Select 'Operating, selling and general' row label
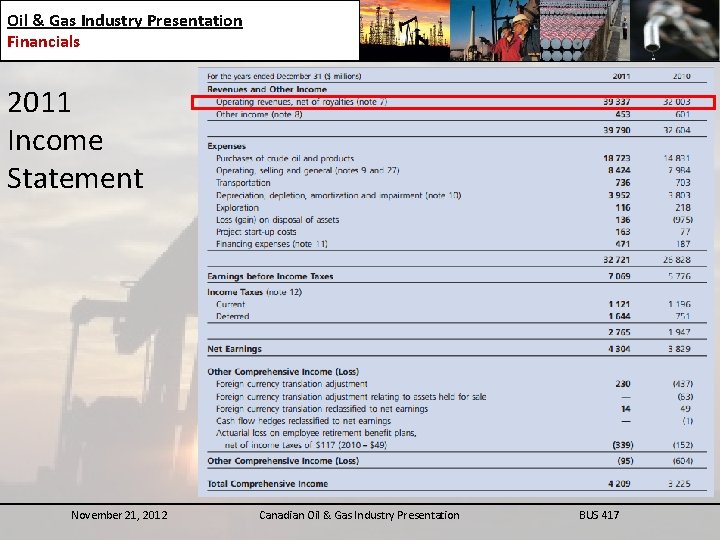 [x=308, y=171]
